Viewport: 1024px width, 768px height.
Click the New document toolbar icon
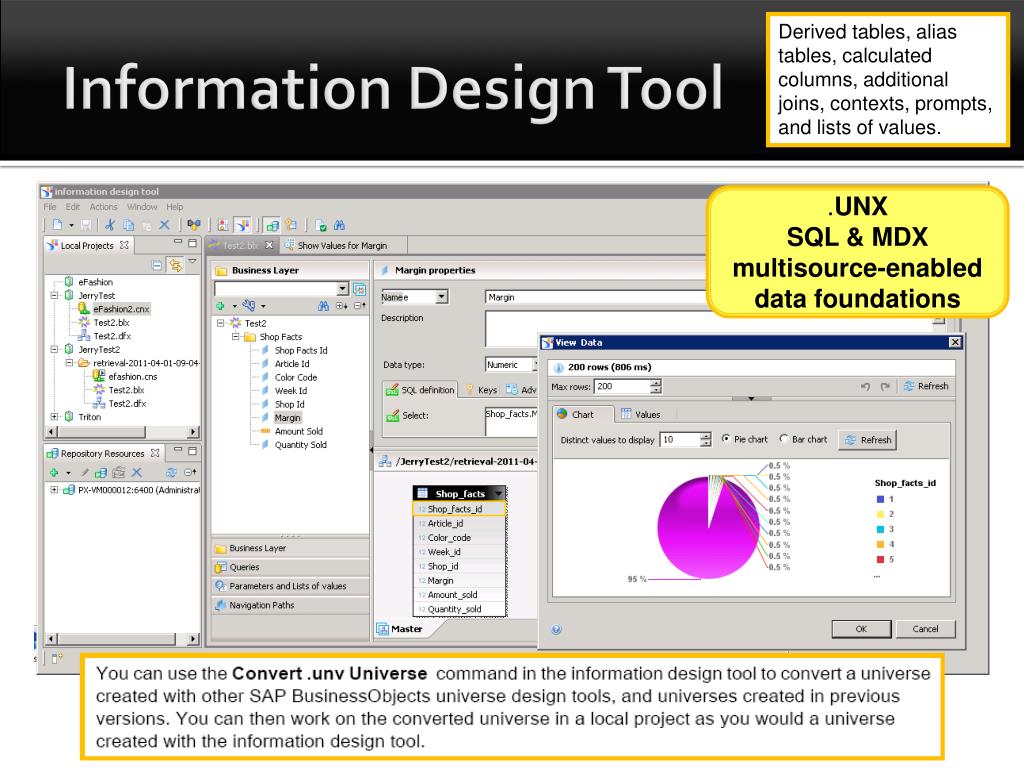click(x=57, y=225)
